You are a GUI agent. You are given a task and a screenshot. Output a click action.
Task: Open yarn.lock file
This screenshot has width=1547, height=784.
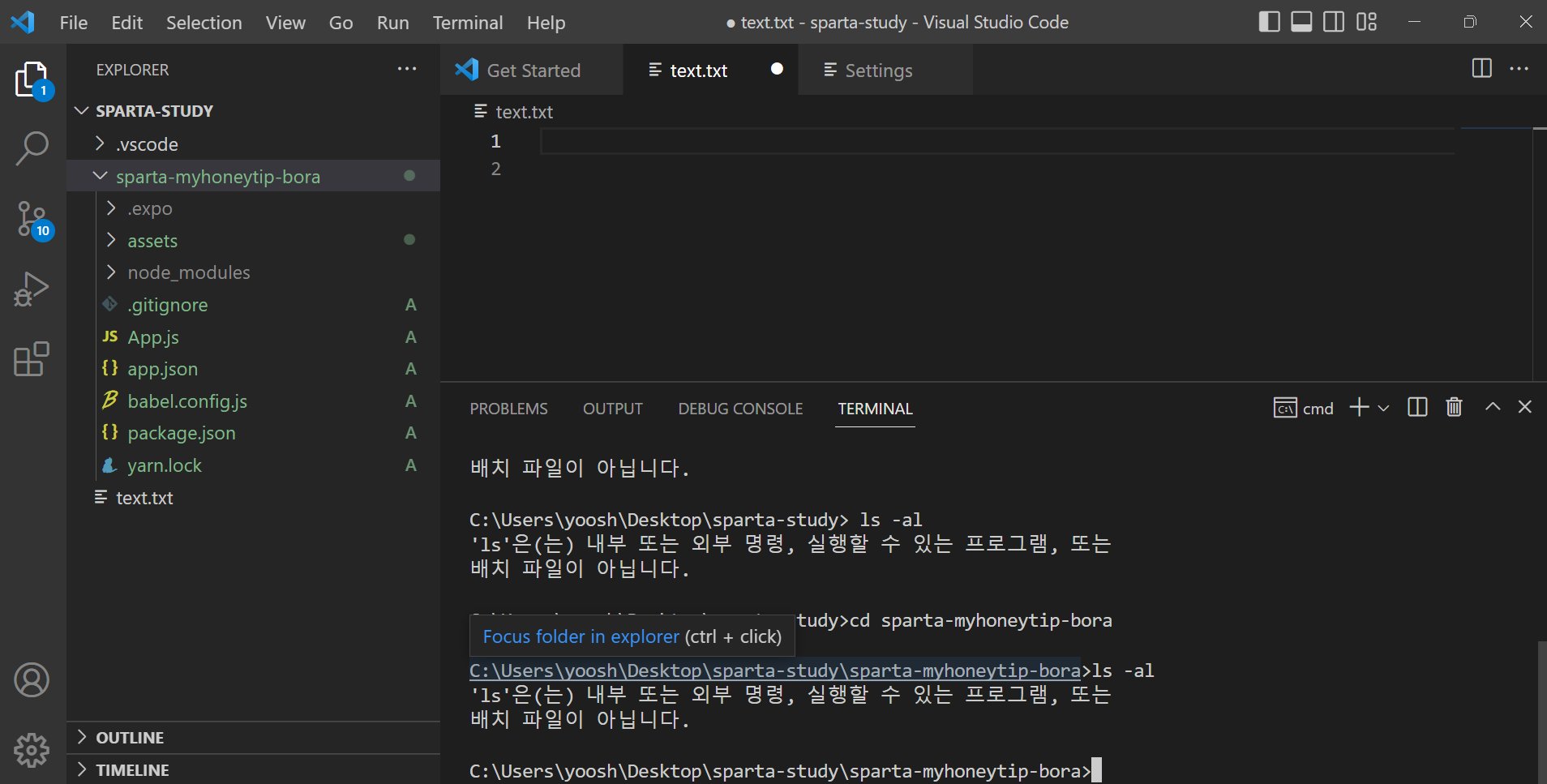tap(253, 465)
